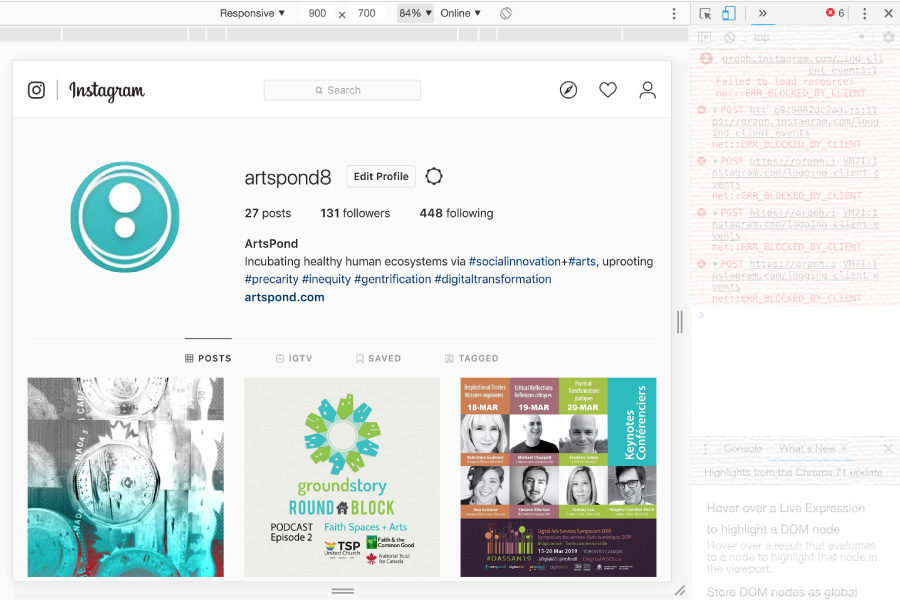The image size is (900, 600).
Task: Click the #socialinnovation hashtag
Action: click(x=514, y=261)
